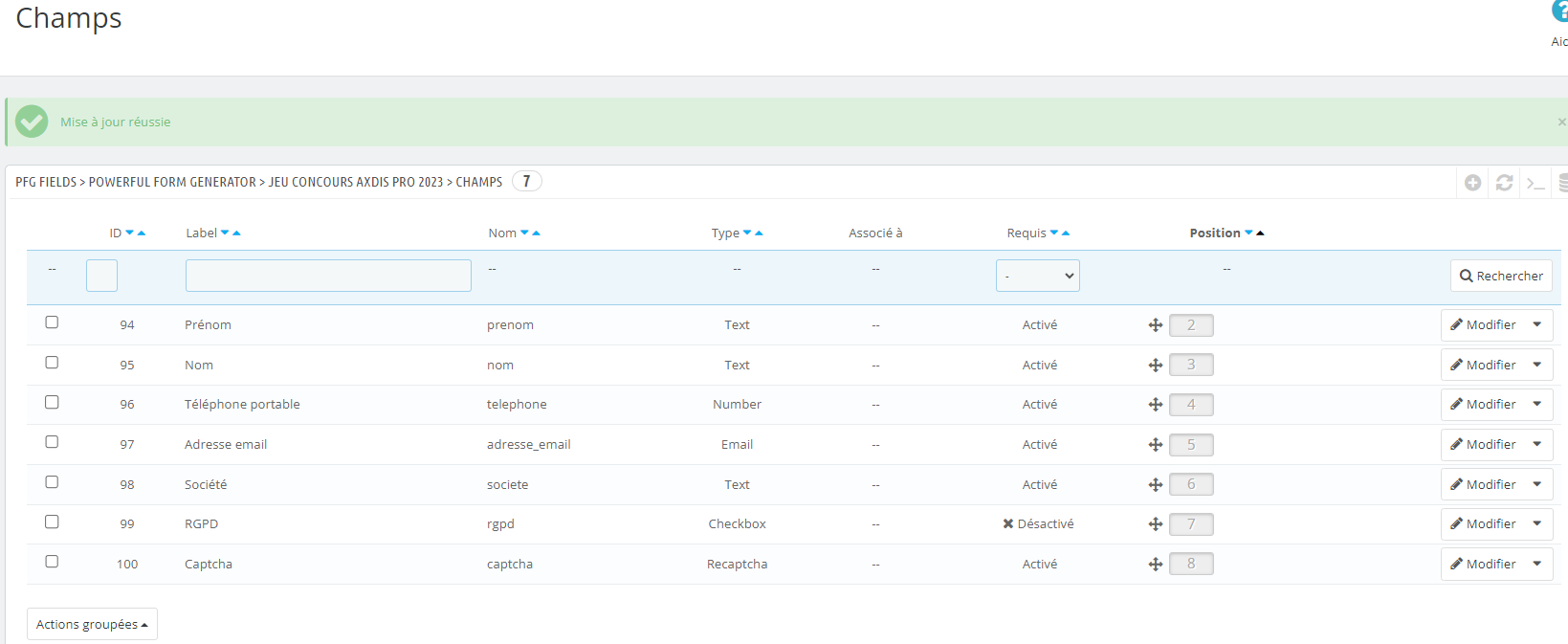
Task: Sort Label column ascending arrow
Action: 236,233
